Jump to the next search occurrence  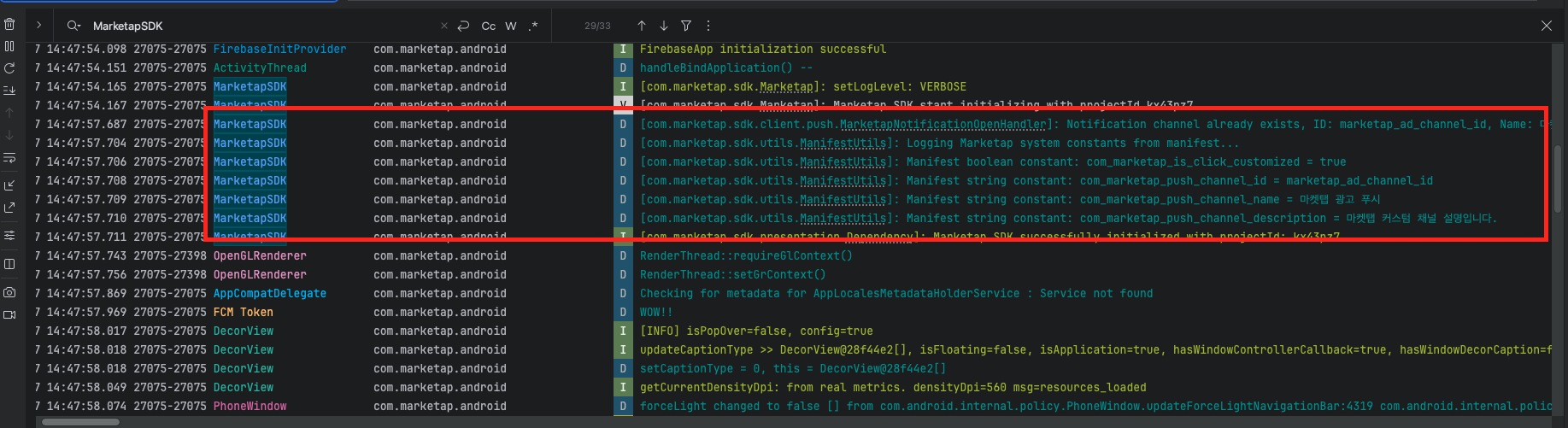(664, 26)
